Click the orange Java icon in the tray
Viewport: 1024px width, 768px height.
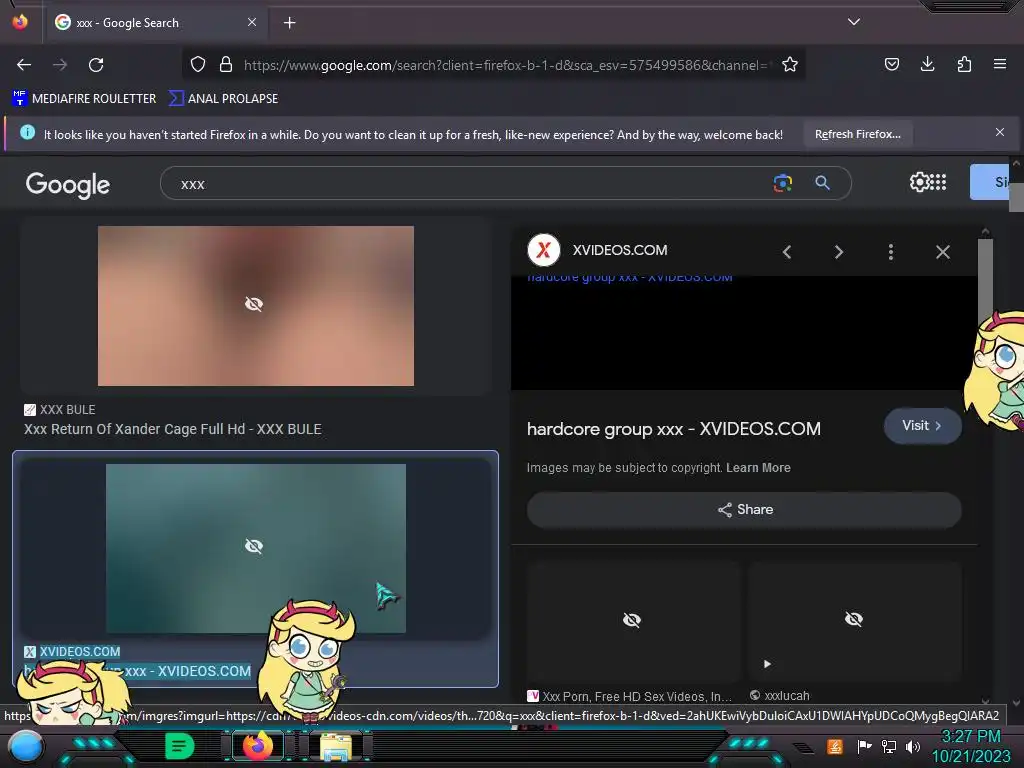pyautogui.click(x=834, y=746)
